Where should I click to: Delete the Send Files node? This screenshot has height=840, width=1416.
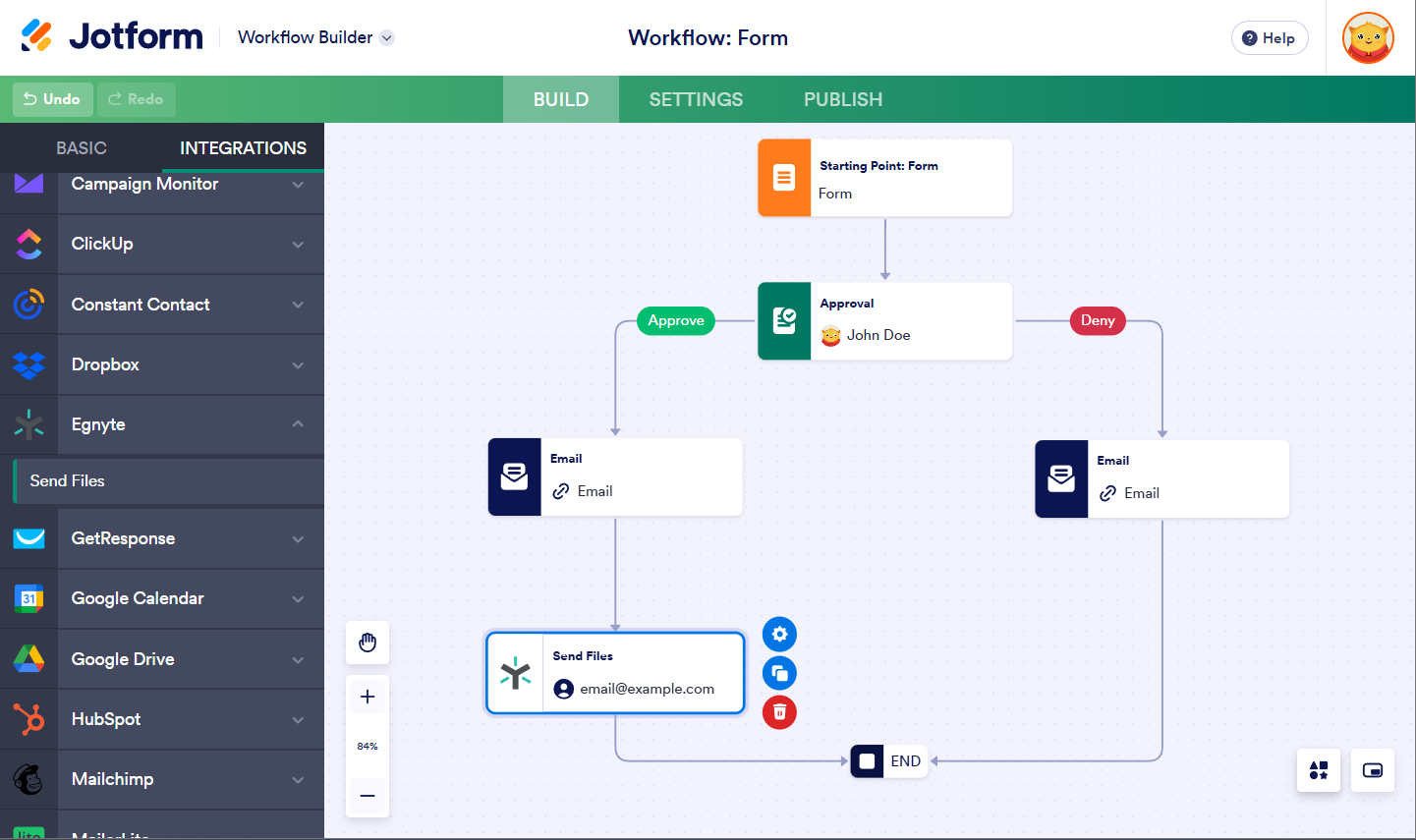(x=779, y=712)
